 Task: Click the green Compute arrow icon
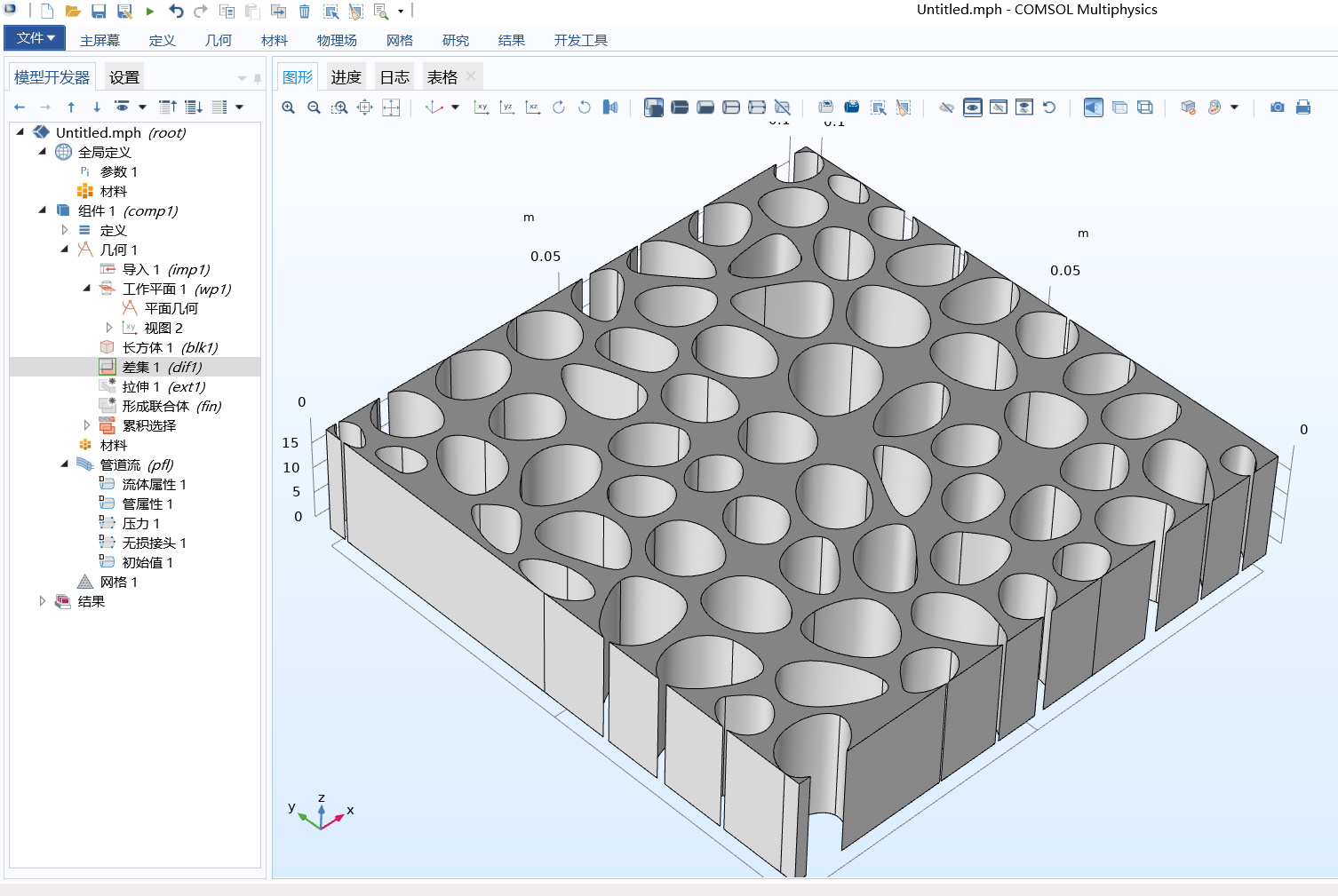point(149,11)
